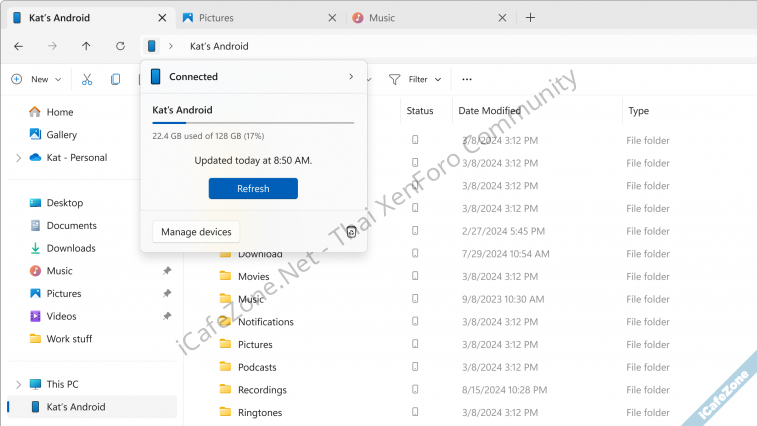Click the Manage devices button
This screenshot has height=426, width=757.
tap(196, 232)
